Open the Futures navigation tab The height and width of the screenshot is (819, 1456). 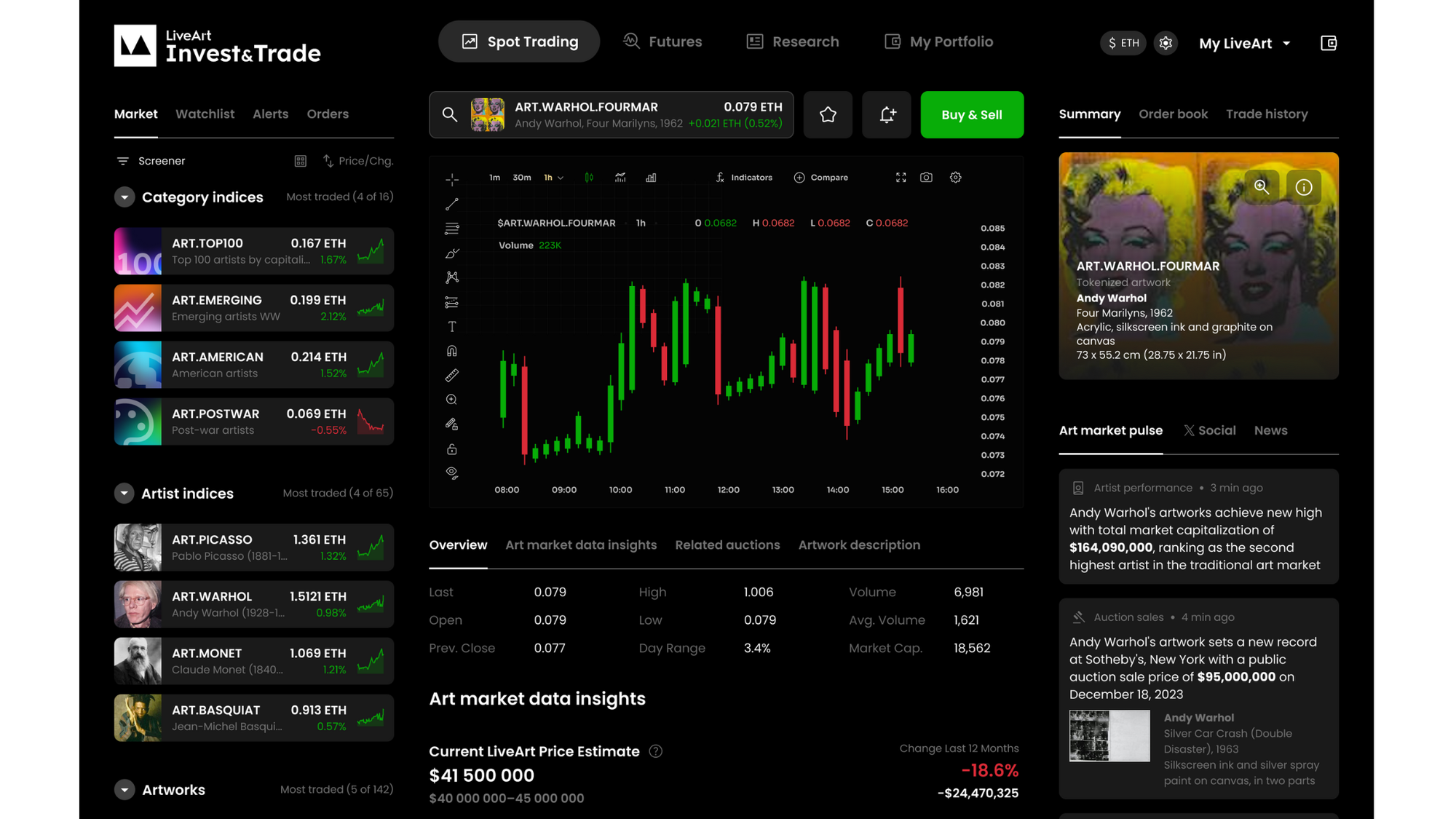tap(662, 41)
